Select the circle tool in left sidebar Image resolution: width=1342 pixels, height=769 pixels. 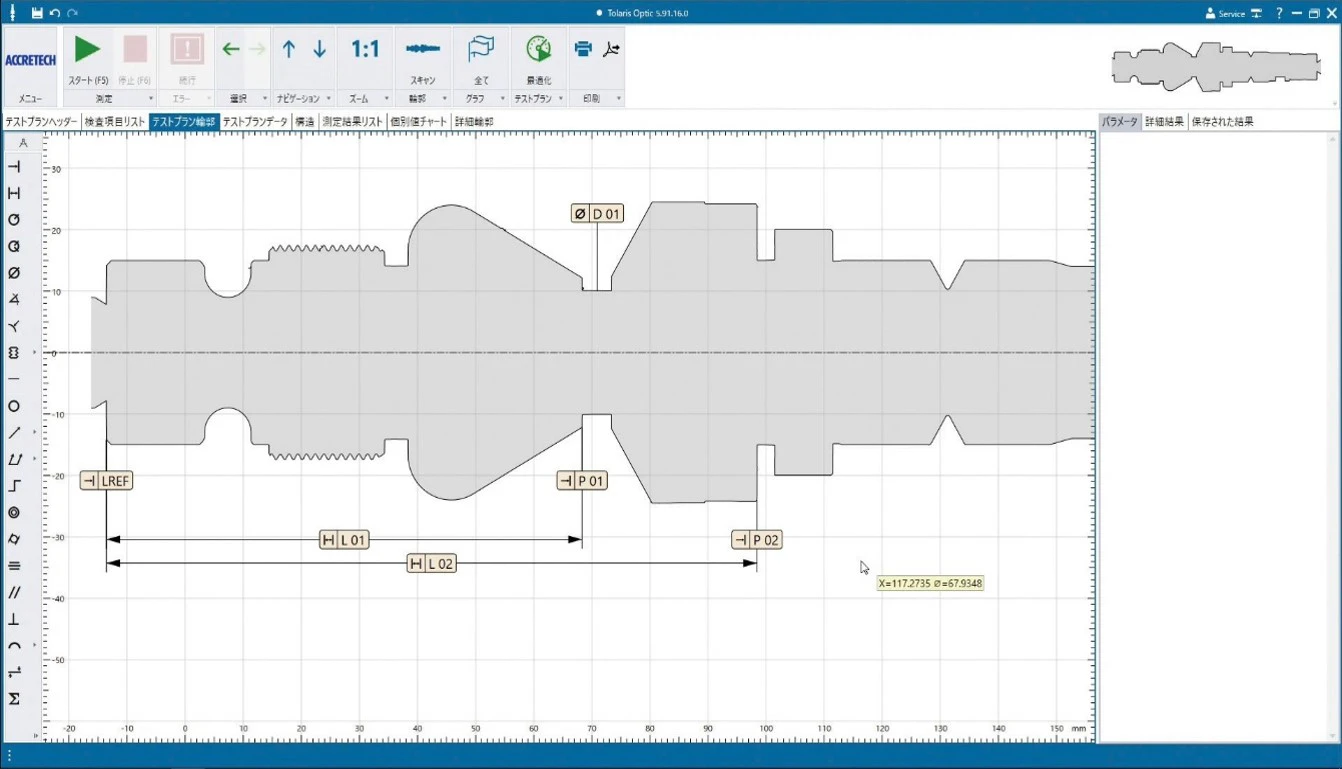click(x=14, y=406)
